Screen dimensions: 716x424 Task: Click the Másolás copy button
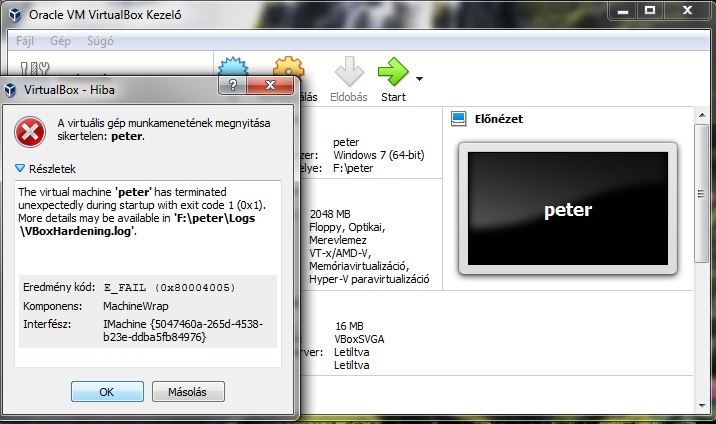point(188,392)
